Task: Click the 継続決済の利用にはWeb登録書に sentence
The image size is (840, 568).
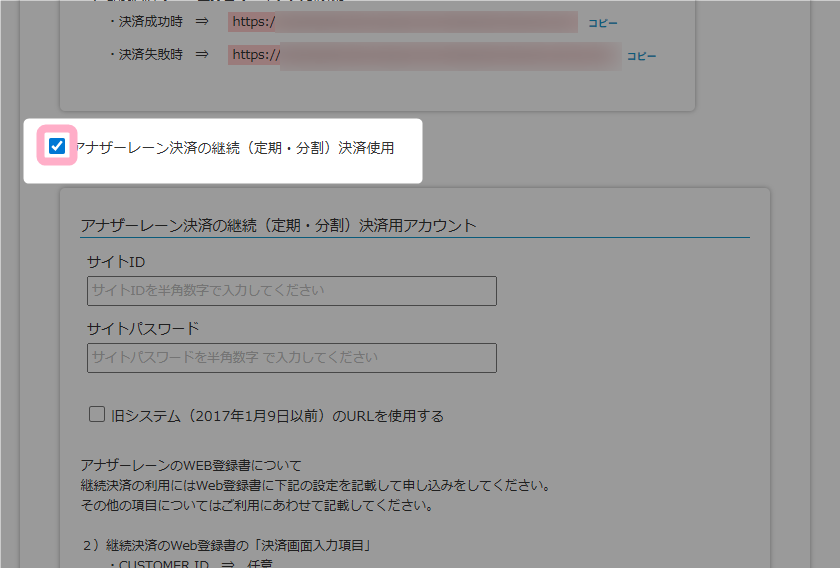Action: [x=315, y=486]
